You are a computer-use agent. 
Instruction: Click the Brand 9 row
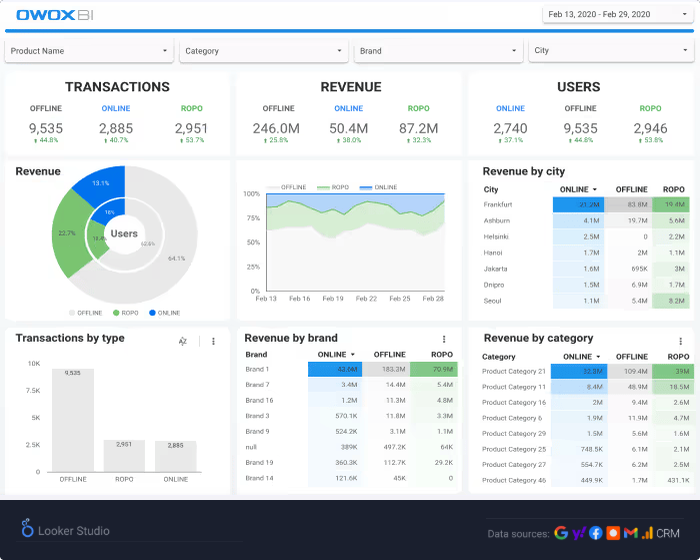click(351, 431)
